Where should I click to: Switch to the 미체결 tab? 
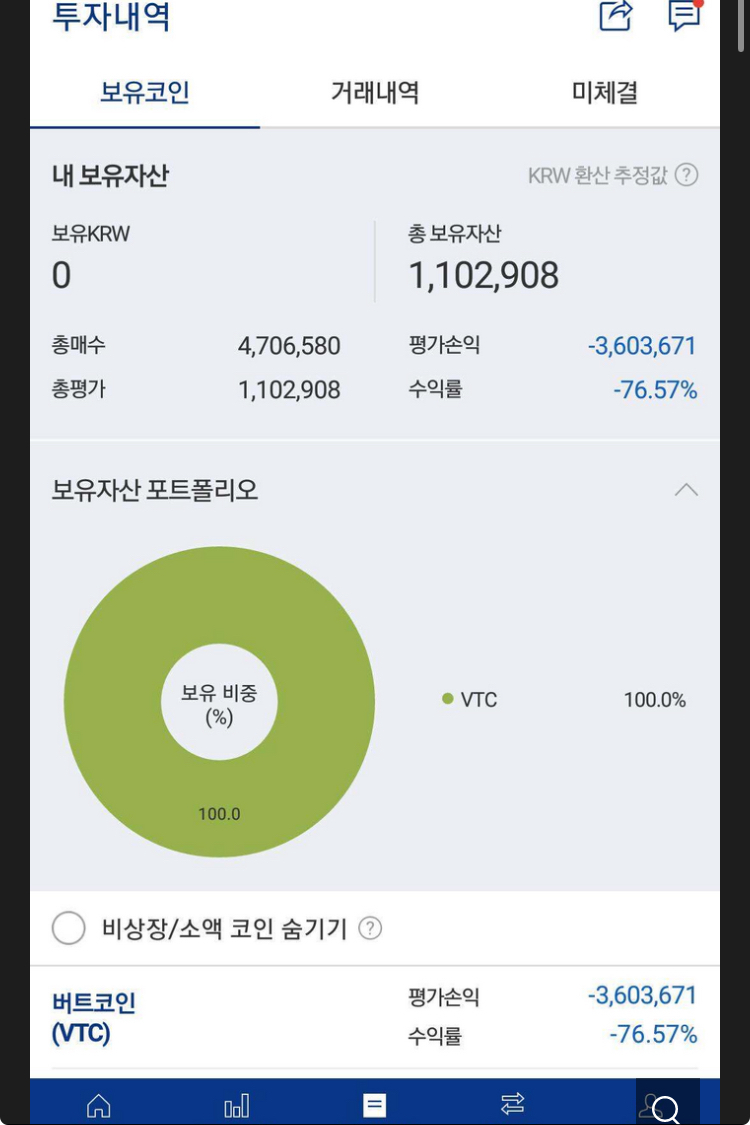[604, 92]
